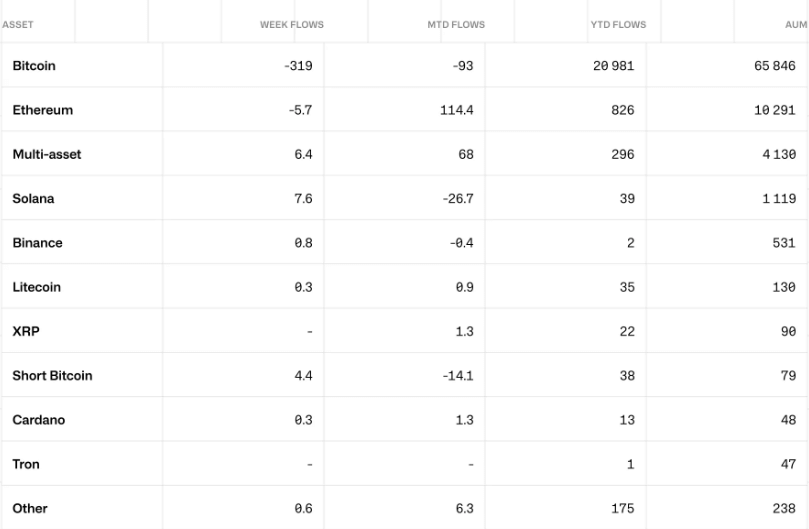This screenshot has height=529, width=809.
Task: Select the YTD FLOWS column header
Action: tap(619, 25)
